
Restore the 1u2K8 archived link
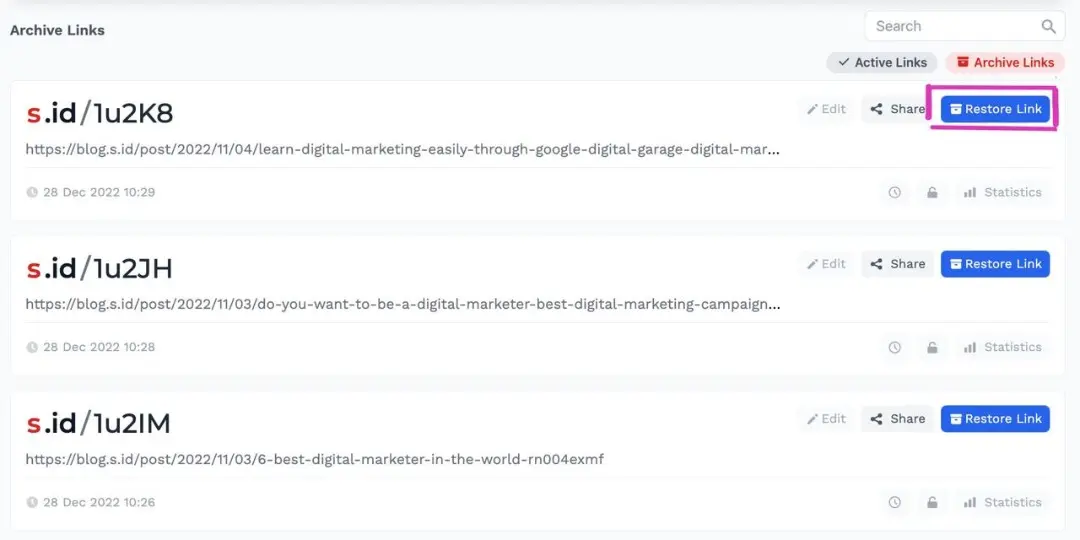pos(995,109)
